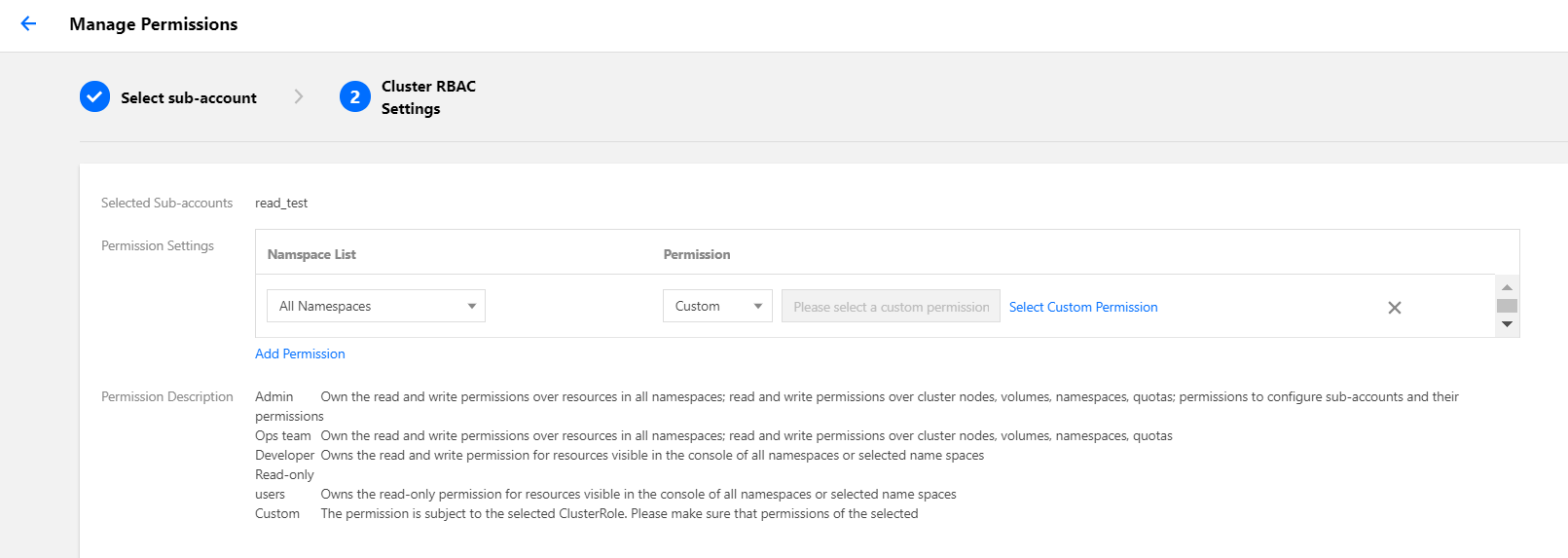Click the checkmark icon for Select sub-account
This screenshot has height=558, width=1568.
pos(94,96)
